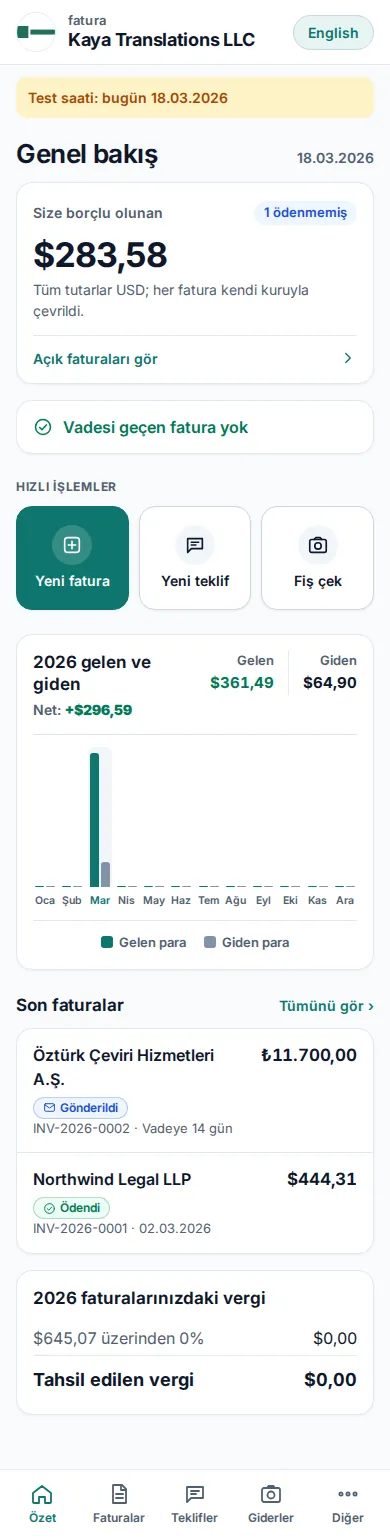Tap the camera icon on Fiş çek

pyautogui.click(x=318, y=545)
